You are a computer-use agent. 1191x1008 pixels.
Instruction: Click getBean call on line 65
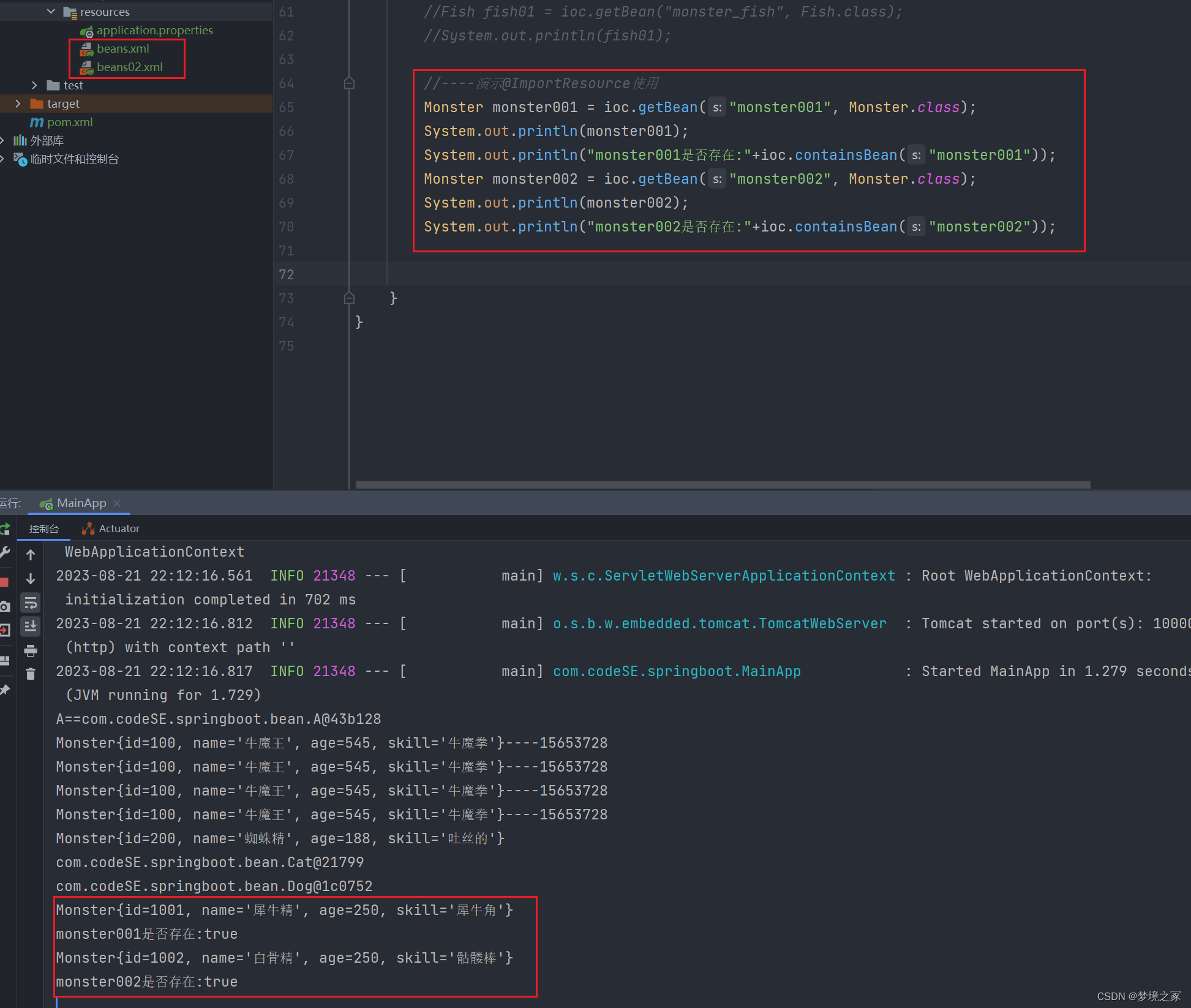pos(668,107)
